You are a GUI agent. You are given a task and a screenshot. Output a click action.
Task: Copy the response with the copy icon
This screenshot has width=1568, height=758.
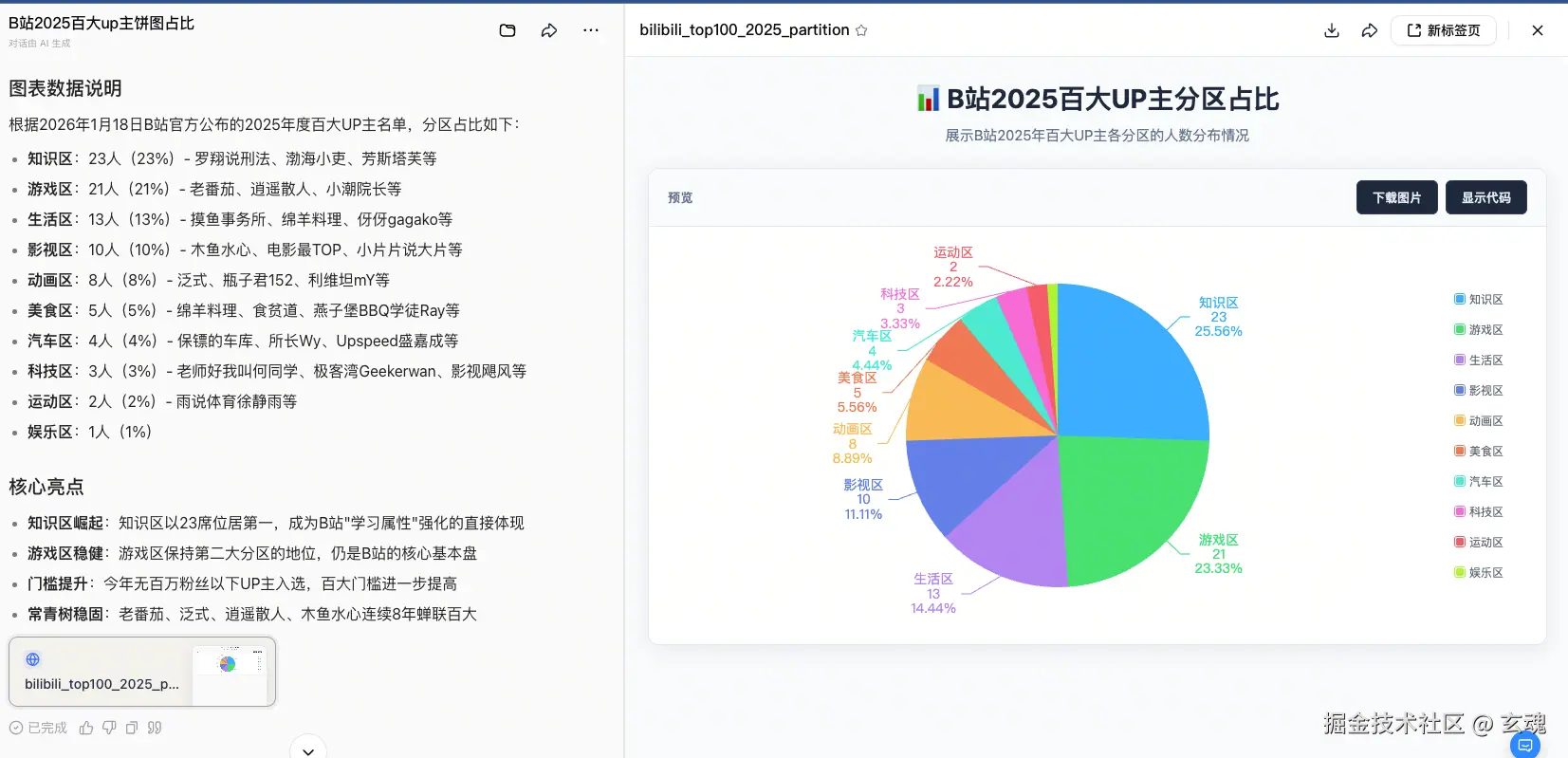coord(132,728)
